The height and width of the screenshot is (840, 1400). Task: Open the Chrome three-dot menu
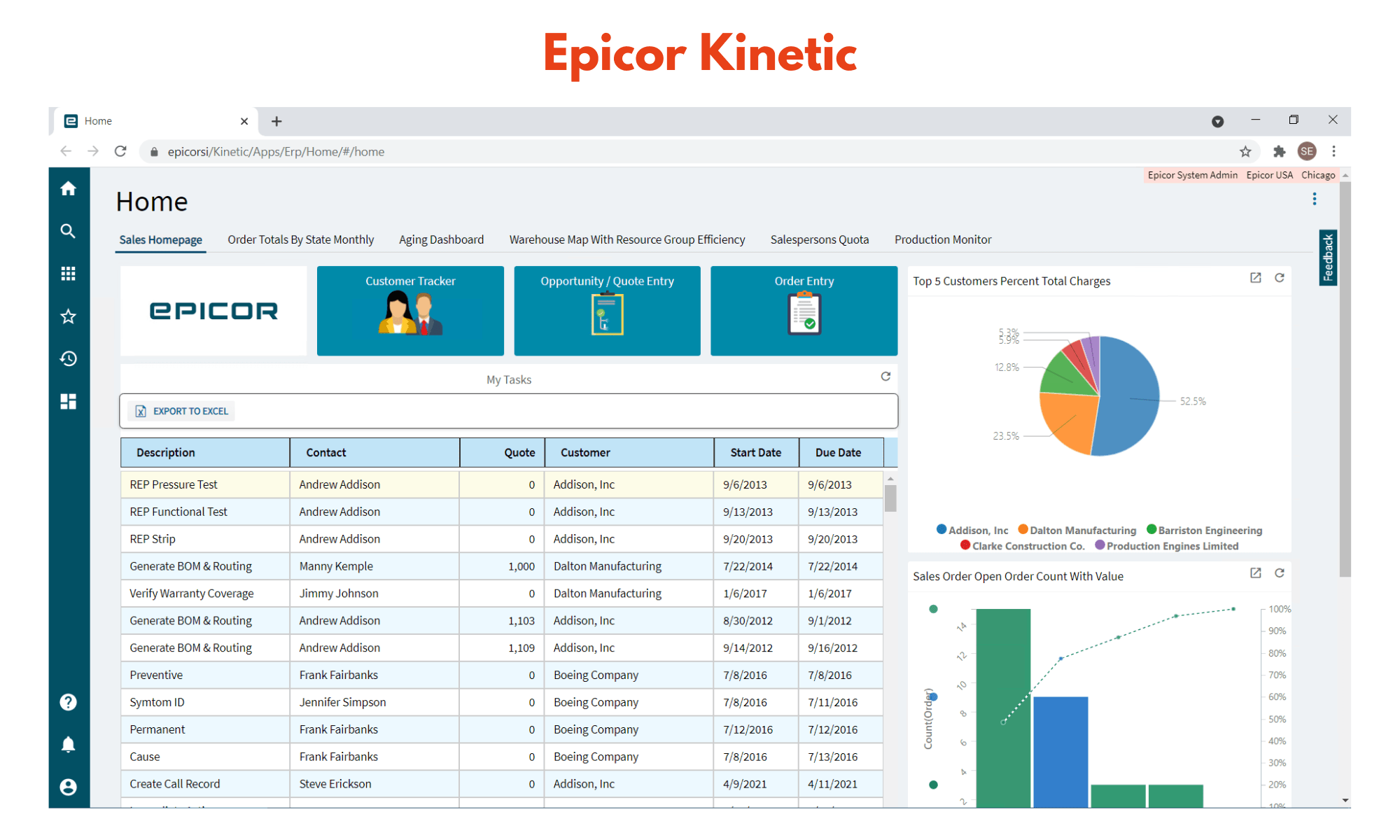pos(1334,151)
